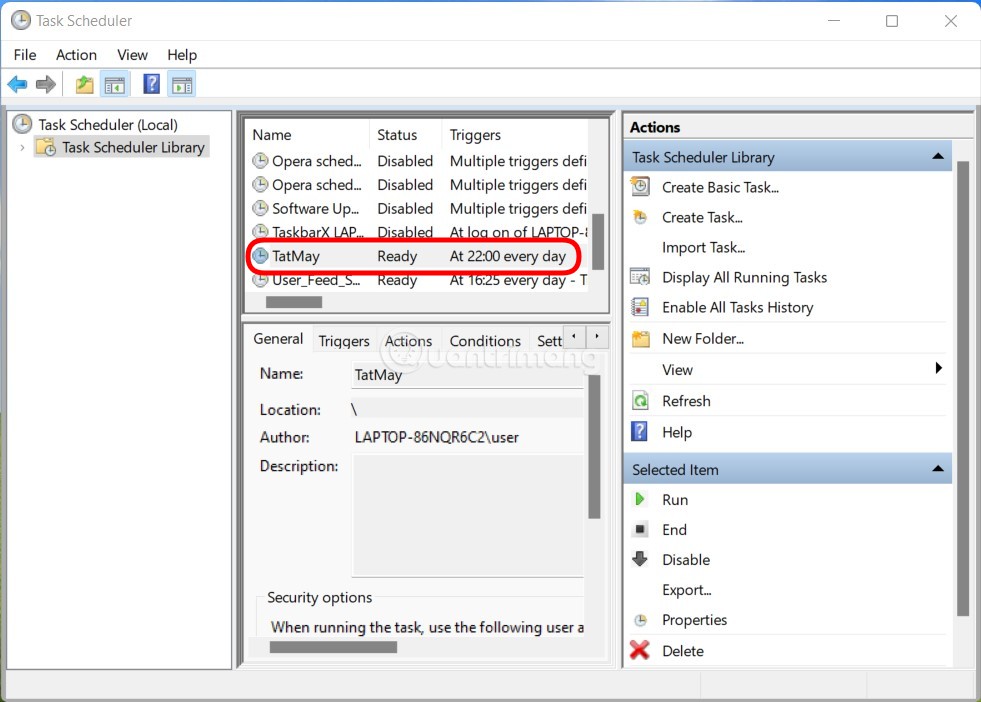Click the Task Scheduler title bar icon
This screenshot has height=702, width=981.
click(x=21, y=20)
